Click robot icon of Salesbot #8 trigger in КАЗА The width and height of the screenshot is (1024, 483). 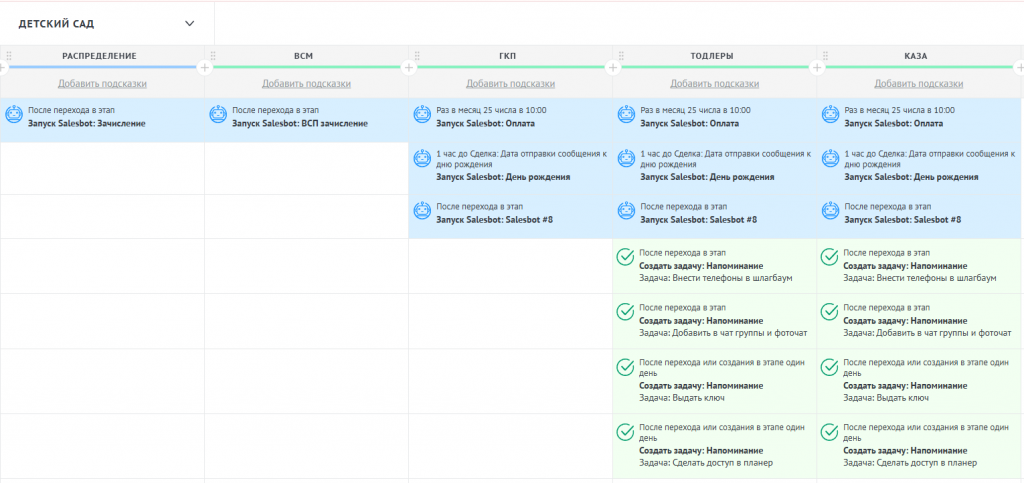tap(830, 210)
